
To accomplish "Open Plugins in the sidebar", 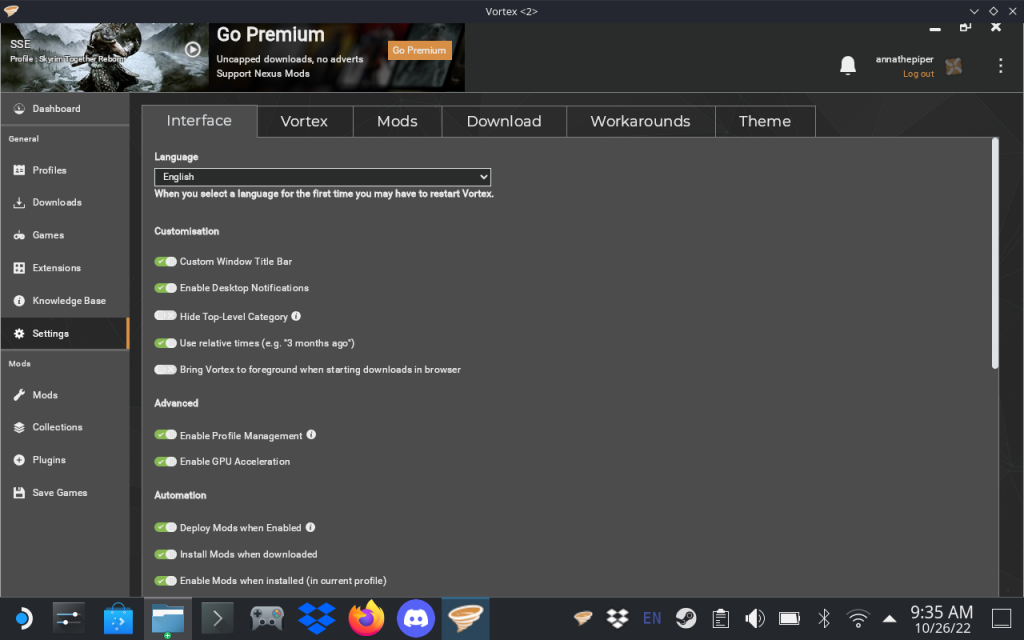I will (49, 460).
